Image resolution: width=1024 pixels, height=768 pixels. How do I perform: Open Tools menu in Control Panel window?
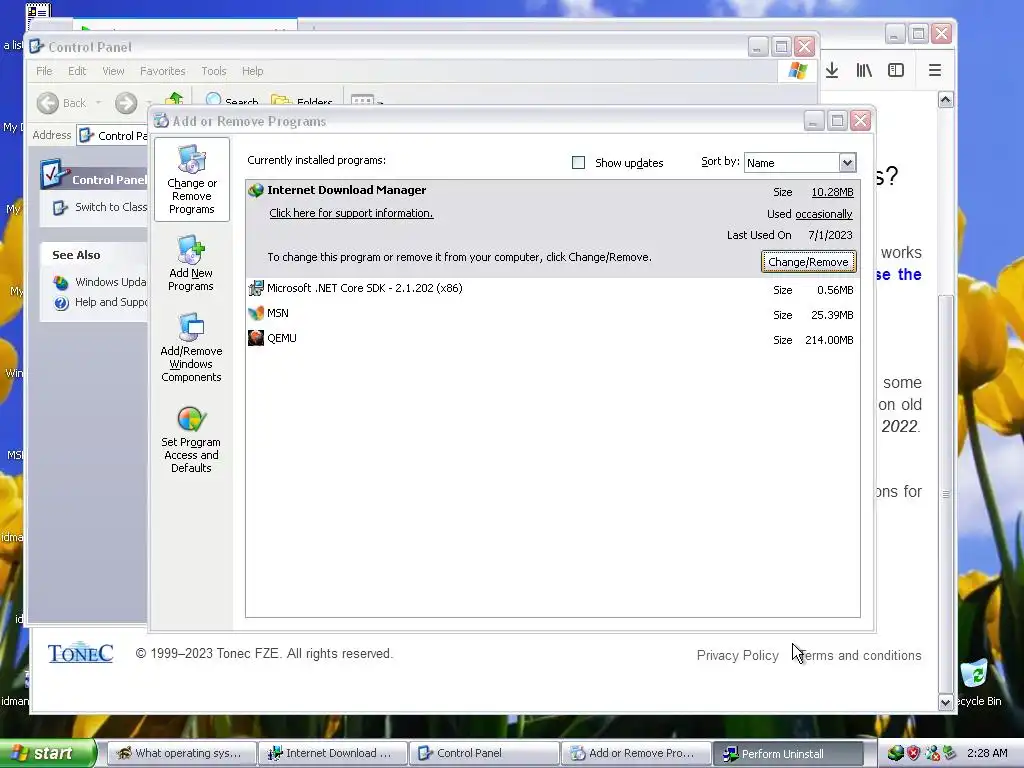click(214, 71)
